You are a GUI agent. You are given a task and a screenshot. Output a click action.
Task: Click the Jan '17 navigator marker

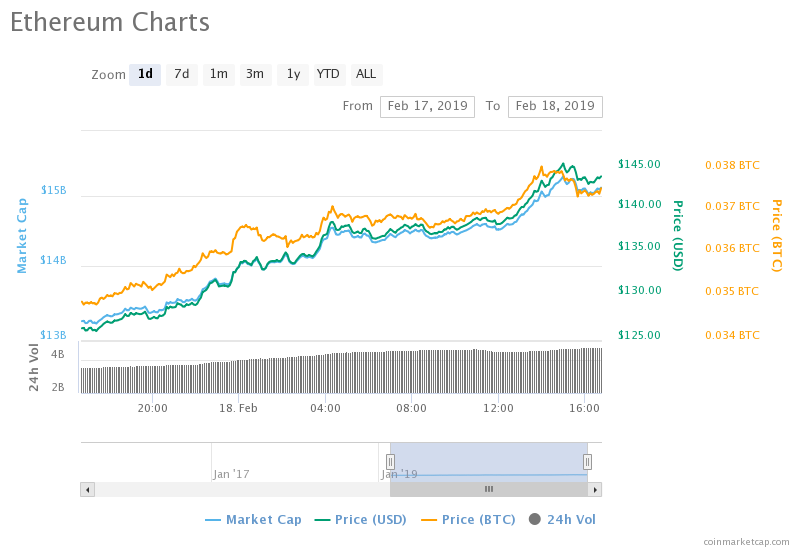click(231, 474)
